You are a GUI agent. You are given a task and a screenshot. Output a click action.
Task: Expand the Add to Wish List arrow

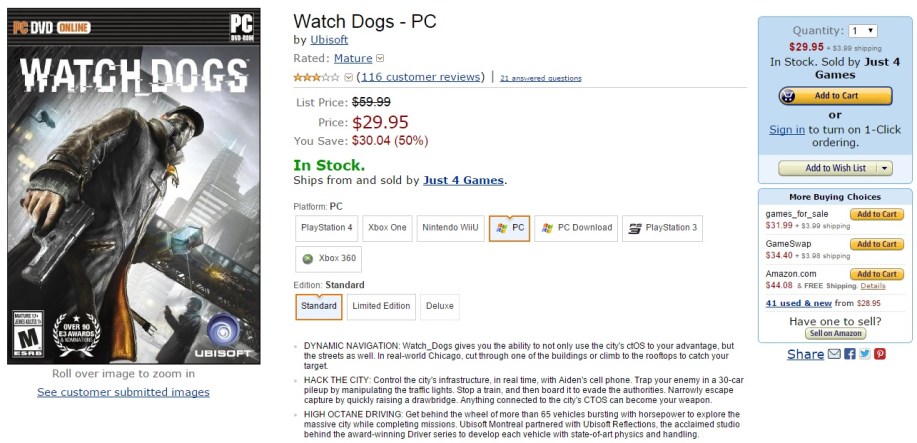point(885,168)
